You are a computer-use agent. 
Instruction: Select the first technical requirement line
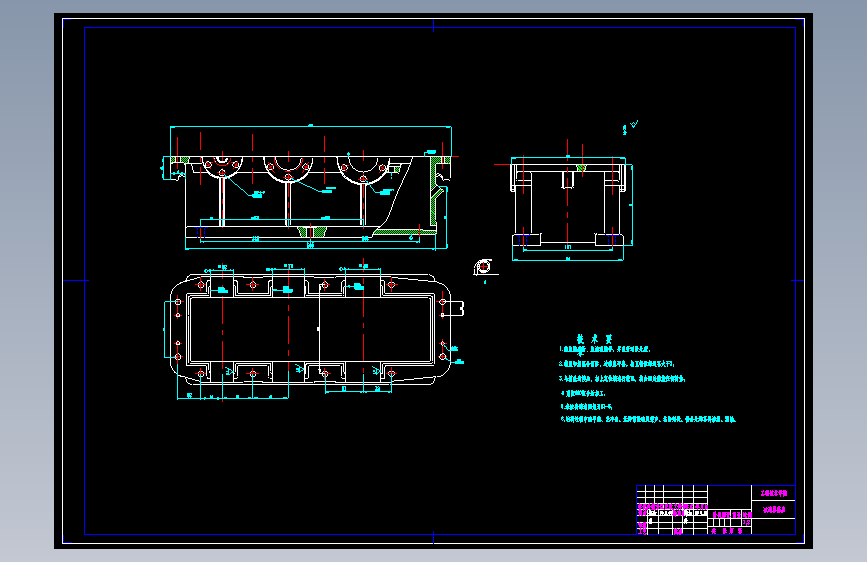[604, 350]
